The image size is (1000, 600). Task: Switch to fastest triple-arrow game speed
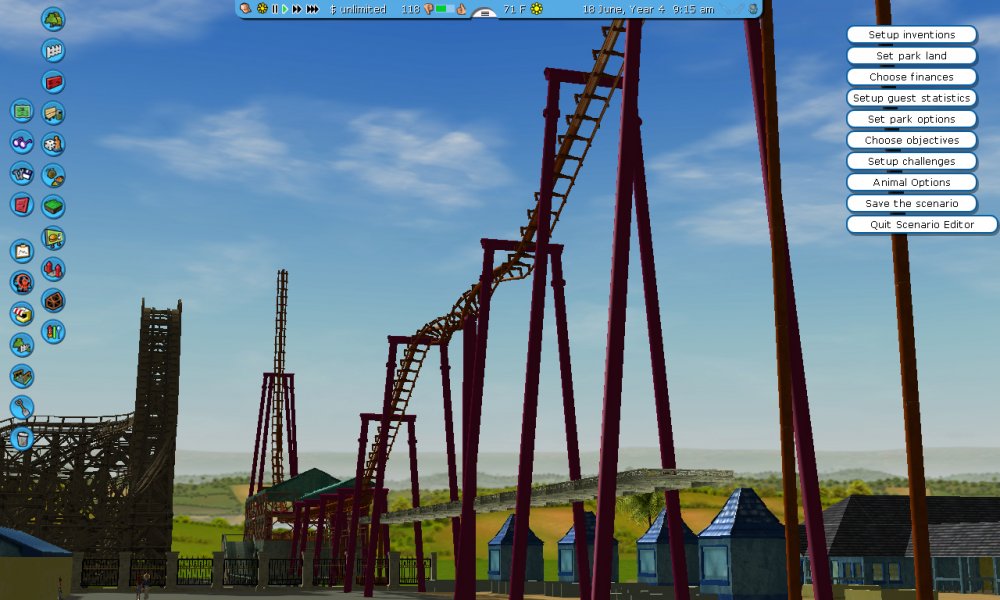coord(313,9)
